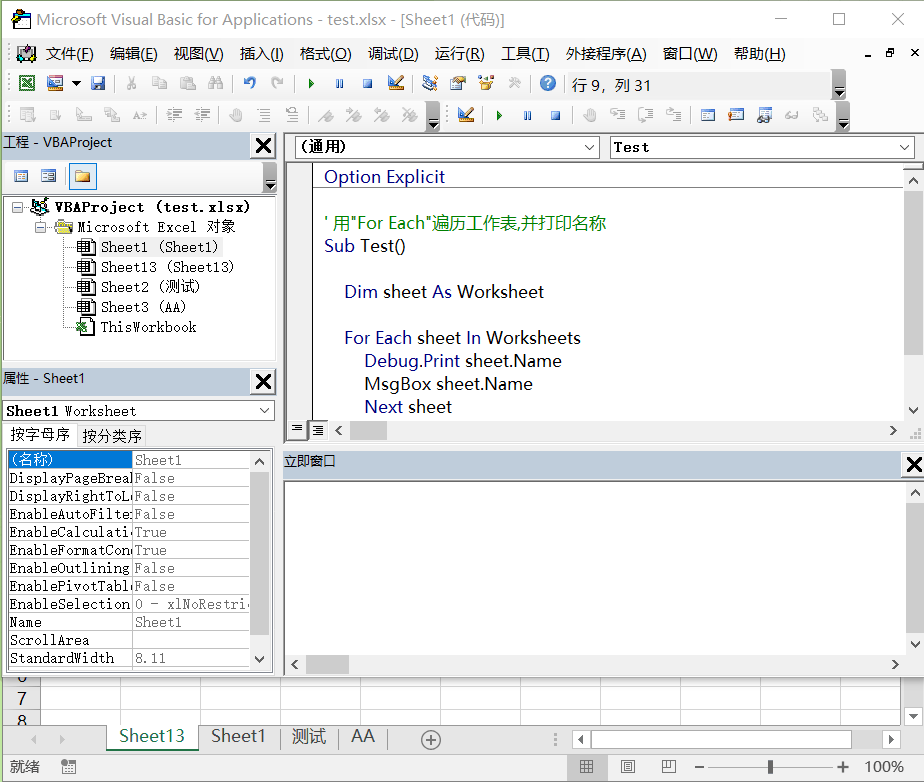Click the debug toolbar Run Sub play icon

[x=499, y=116]
